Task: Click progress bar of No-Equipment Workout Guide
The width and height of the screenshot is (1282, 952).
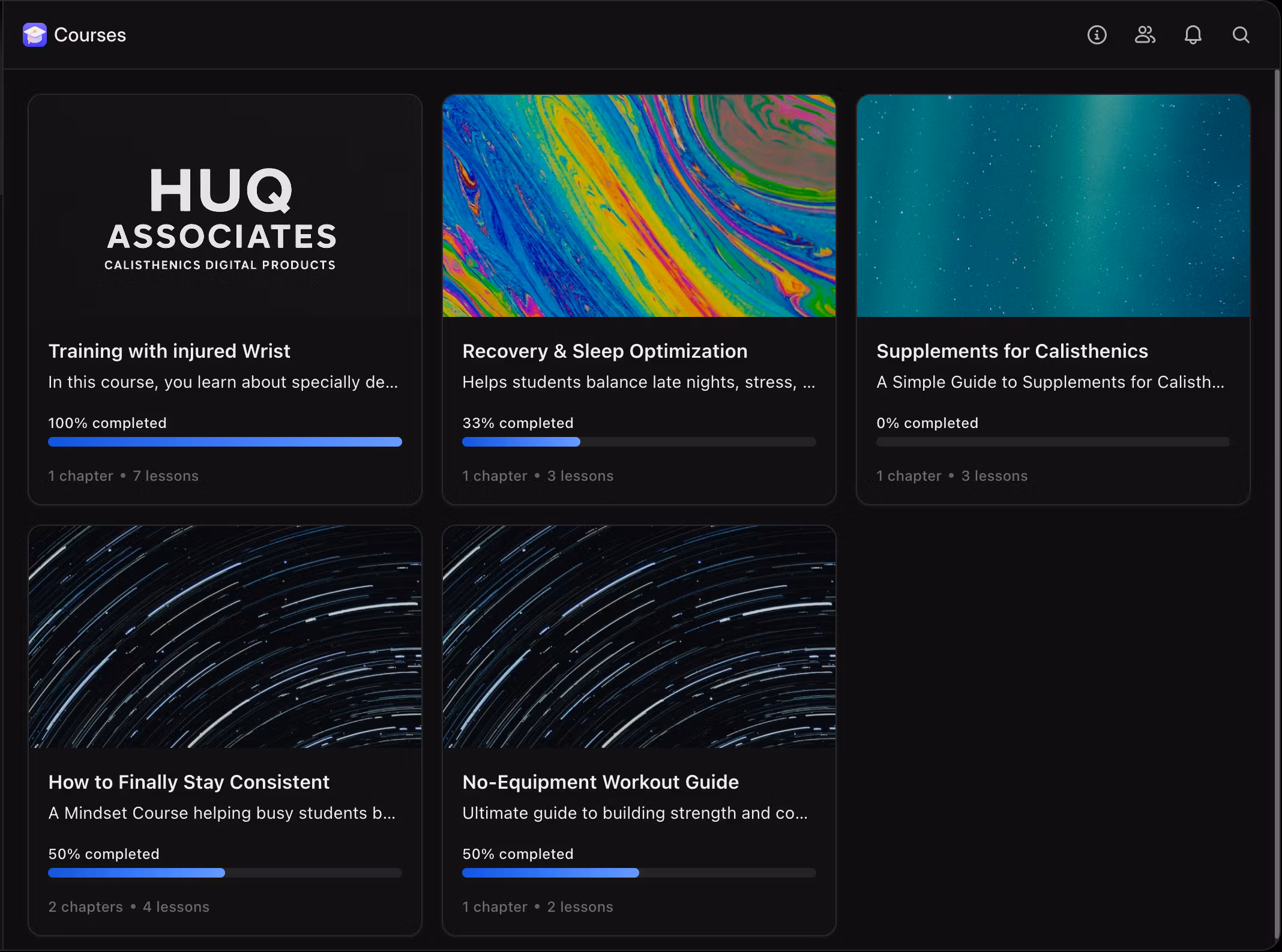Action: tap(639, 873)
